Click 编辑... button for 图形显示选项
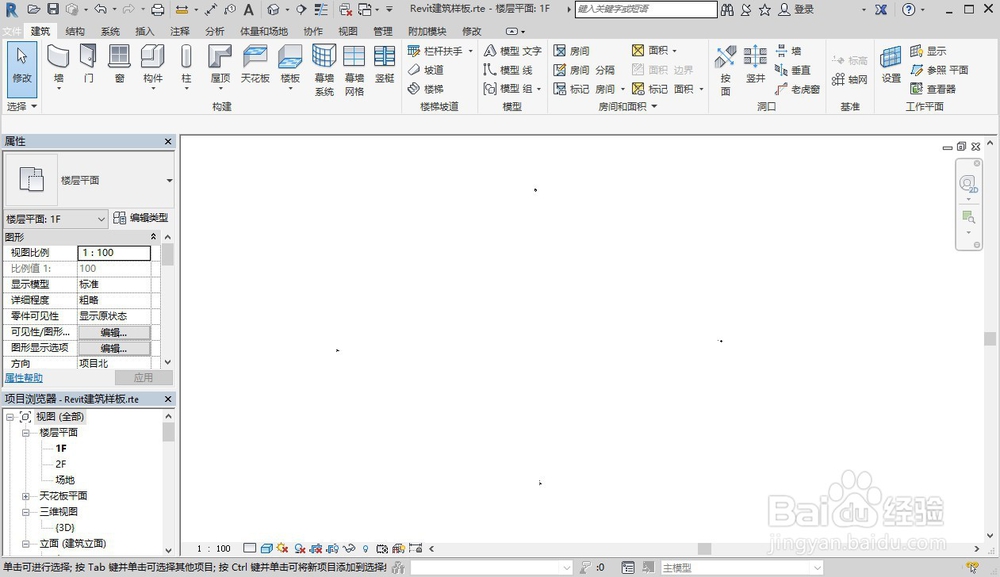This screenshot has width=1000, height=577. tap(114, 348)
